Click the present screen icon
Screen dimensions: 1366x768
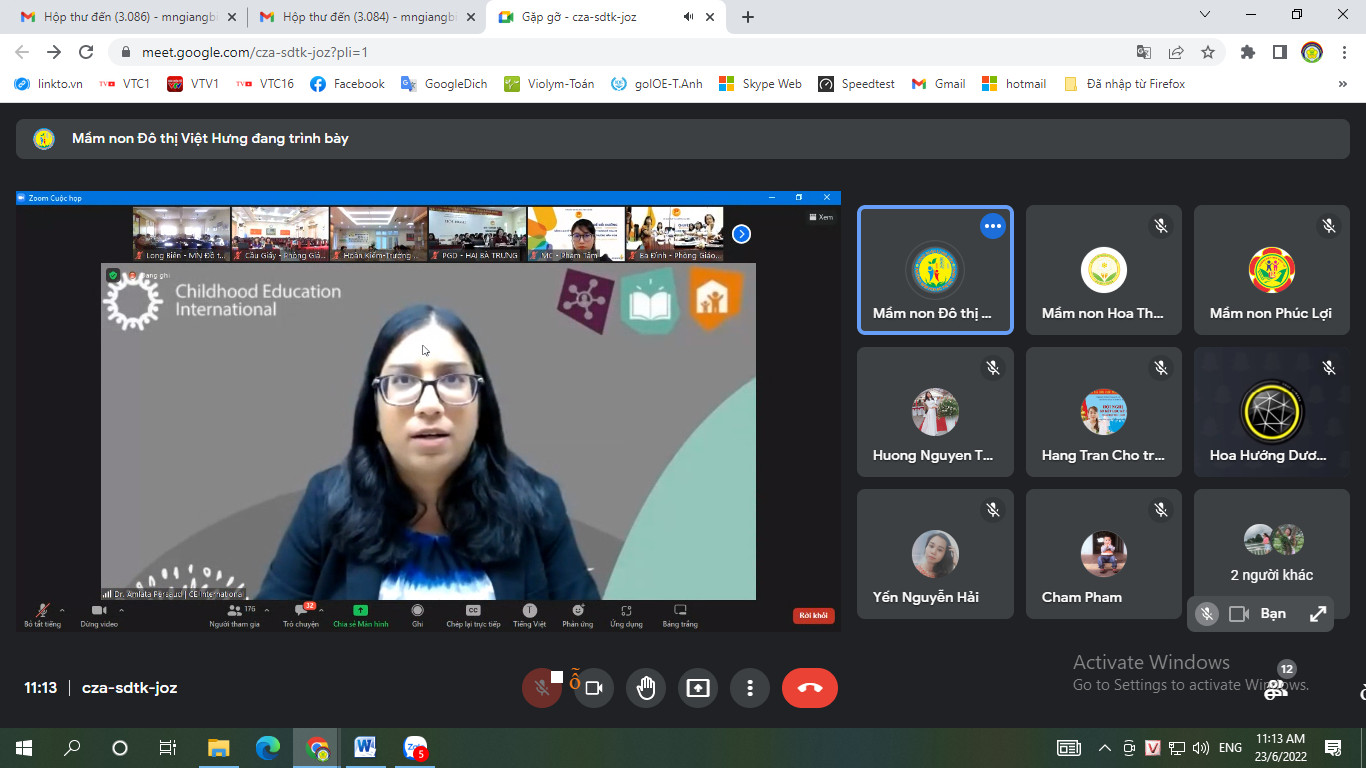698,688
